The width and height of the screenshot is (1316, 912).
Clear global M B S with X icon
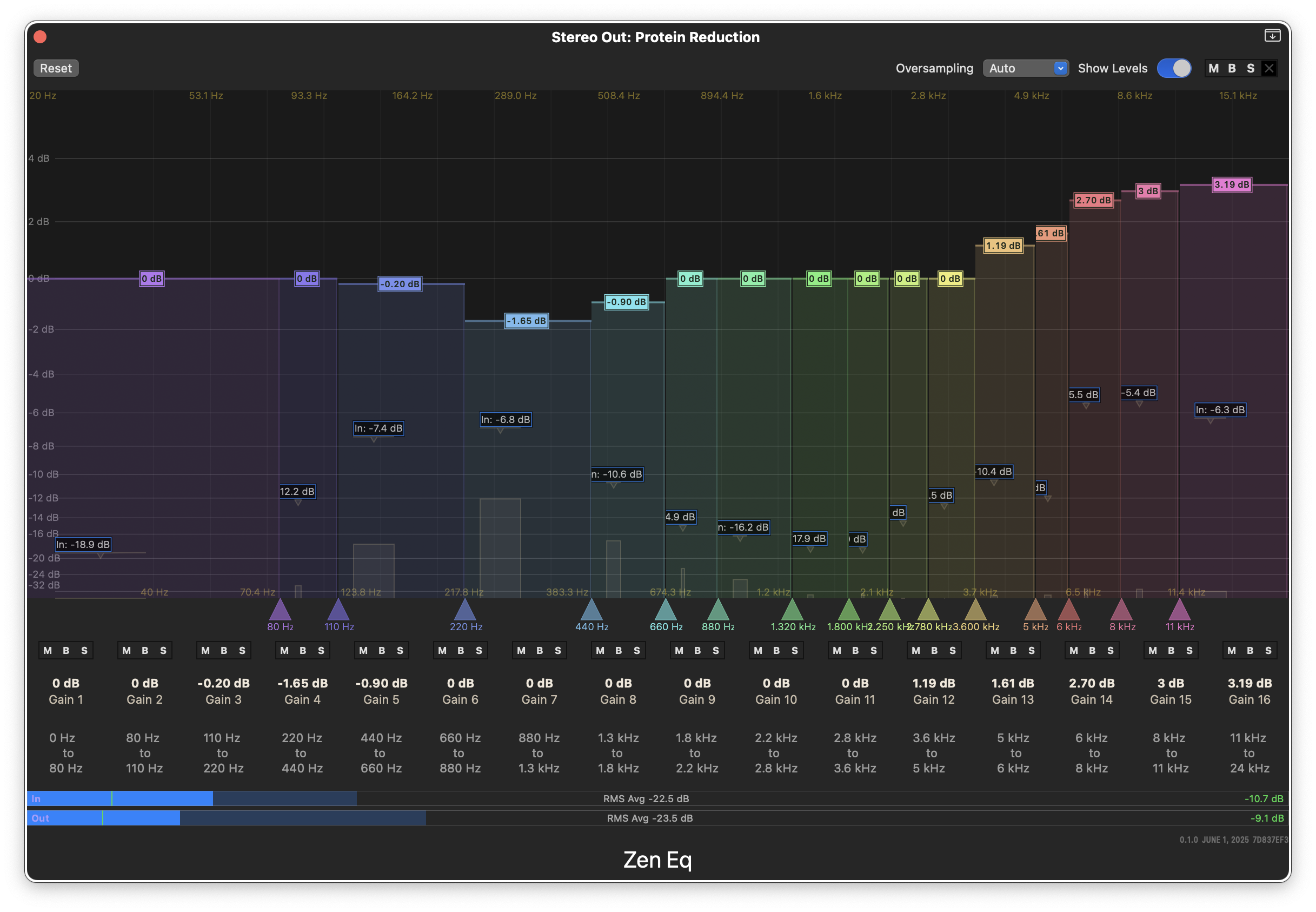(1269, 69)
